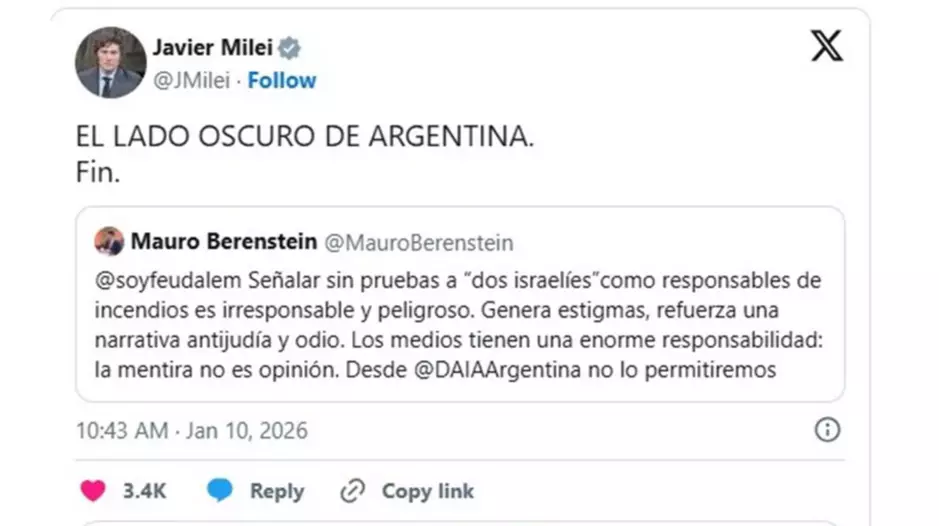Follow the @JMilei account
This screenshot has height=526, width=939.
point(282,81)
